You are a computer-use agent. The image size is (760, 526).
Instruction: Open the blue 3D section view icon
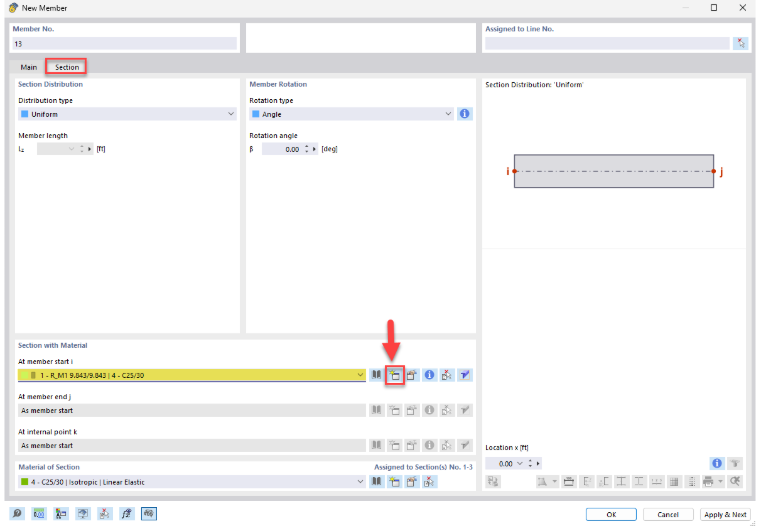(x=465, y=375)
